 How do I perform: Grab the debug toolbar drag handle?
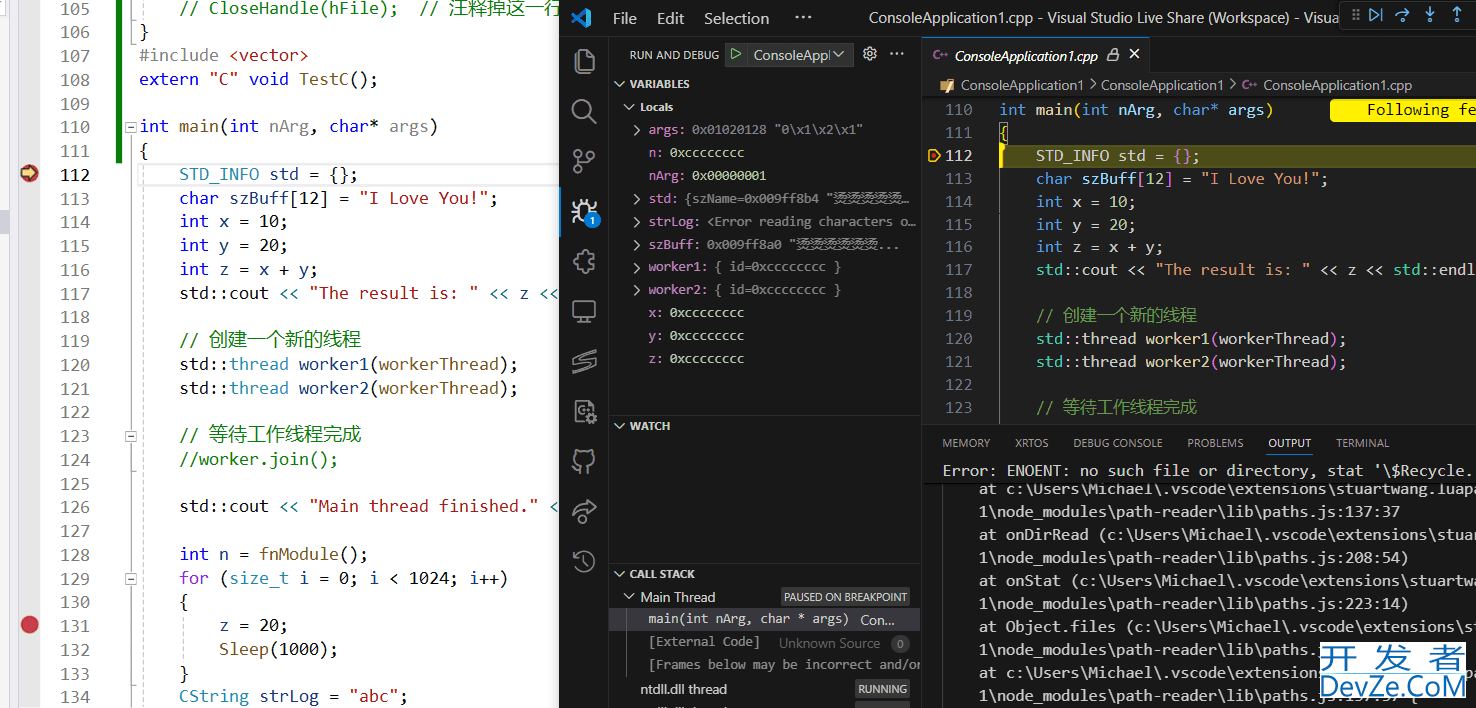tap(1354, 15)
